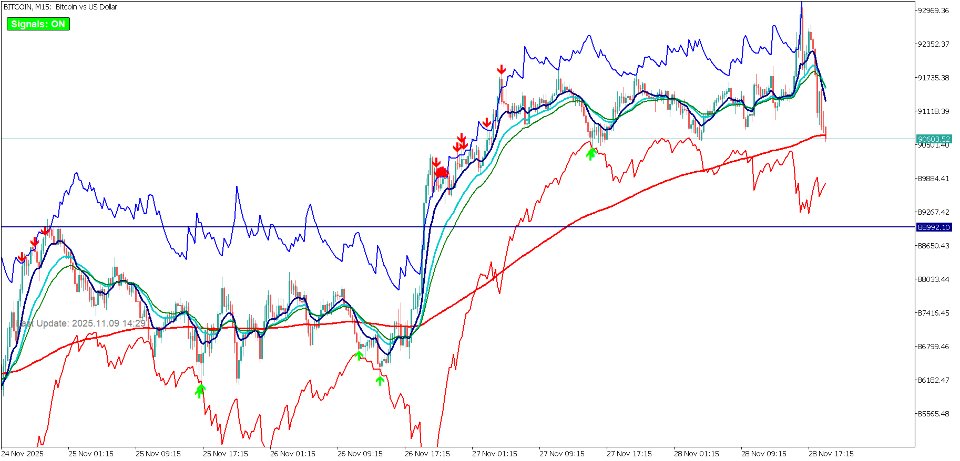
Task: Click the 87416.45 price axis label
Action: 934,313
